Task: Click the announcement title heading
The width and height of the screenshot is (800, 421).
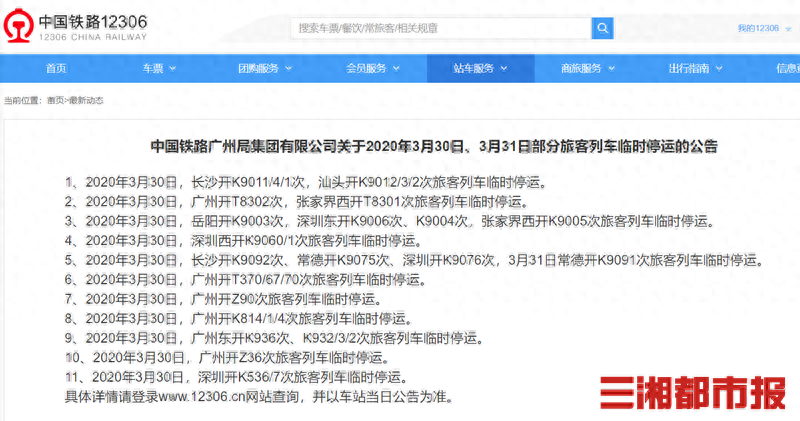Action: tap(433, 145)
